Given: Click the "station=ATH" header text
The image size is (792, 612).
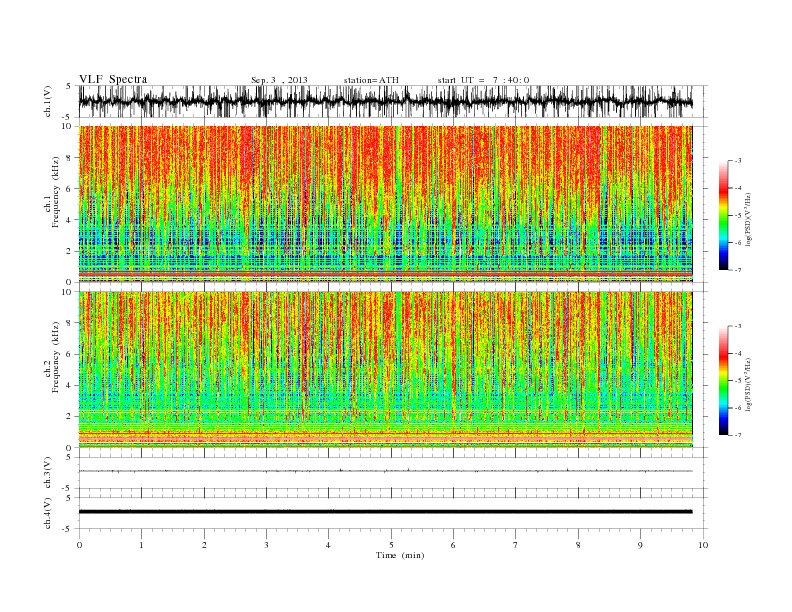Looking at the screenshot, I should click(371, 80).
